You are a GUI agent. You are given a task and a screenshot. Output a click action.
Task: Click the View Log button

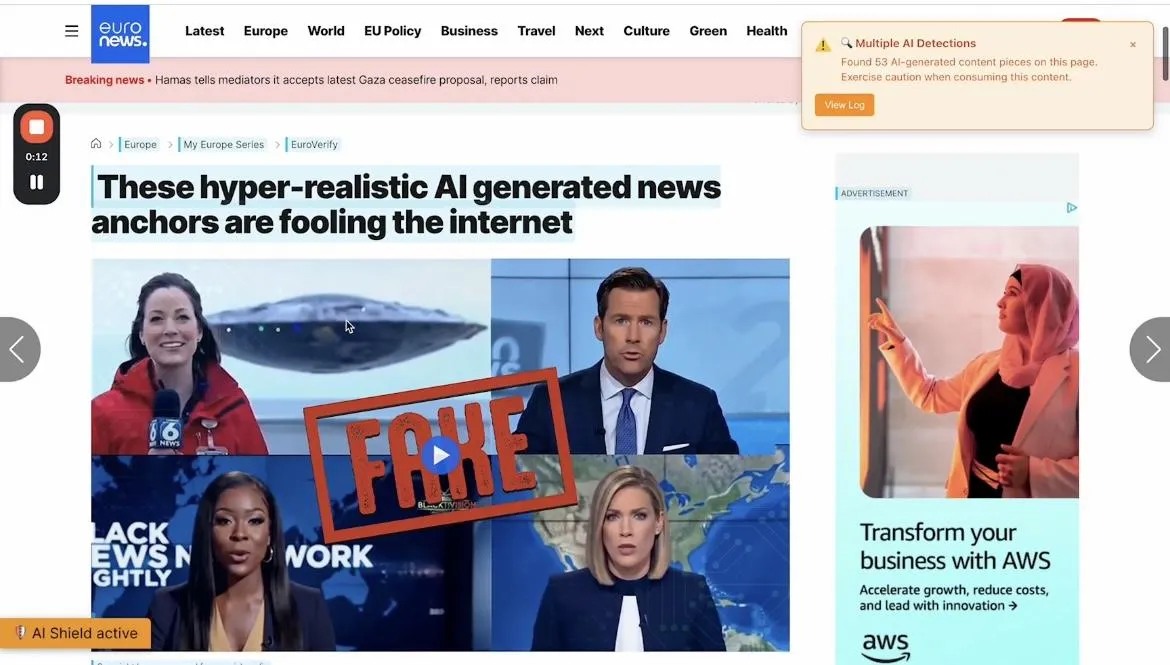844,105
